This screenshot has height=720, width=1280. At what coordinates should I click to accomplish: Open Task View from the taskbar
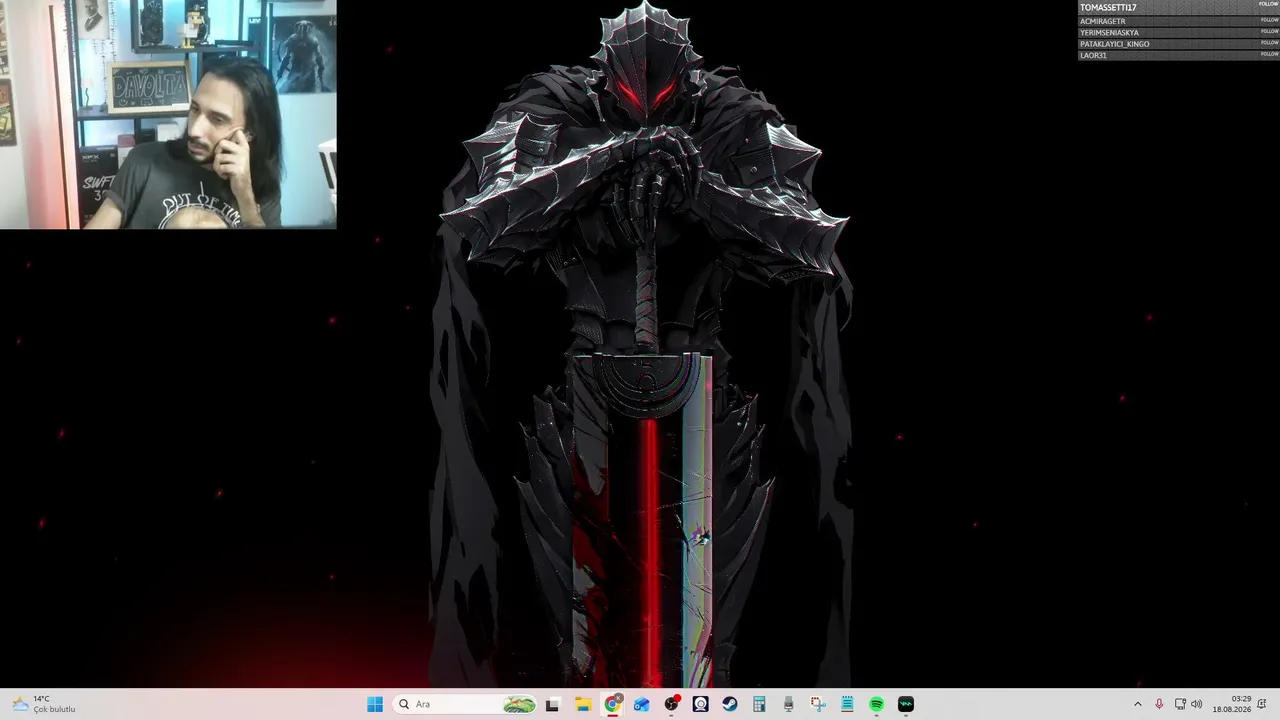[552, 704]
